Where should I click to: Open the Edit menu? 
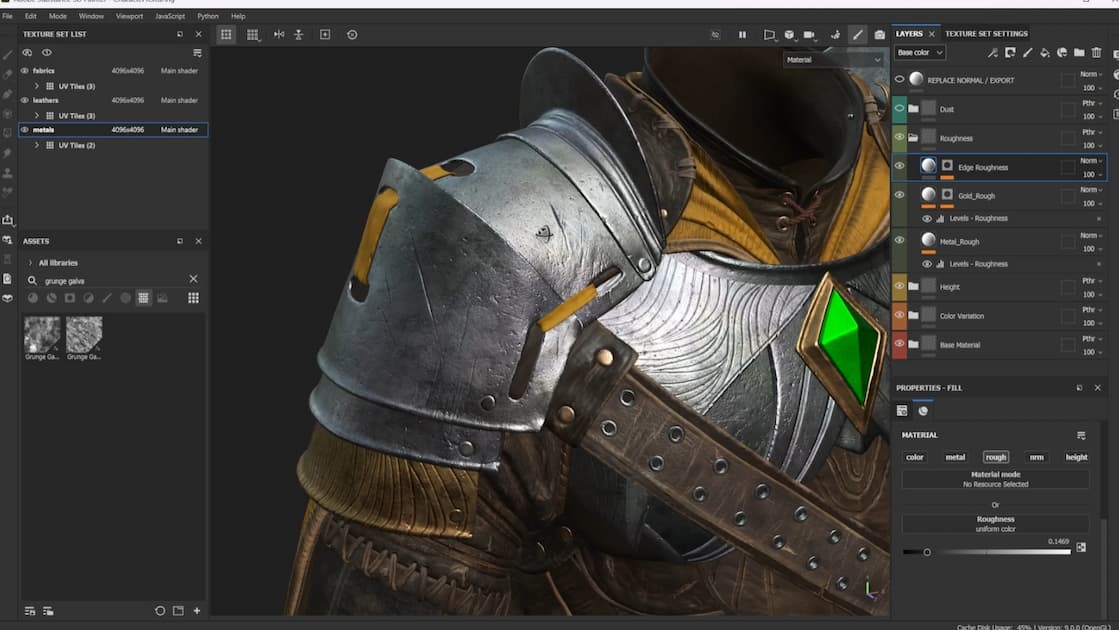pos(31,16)
